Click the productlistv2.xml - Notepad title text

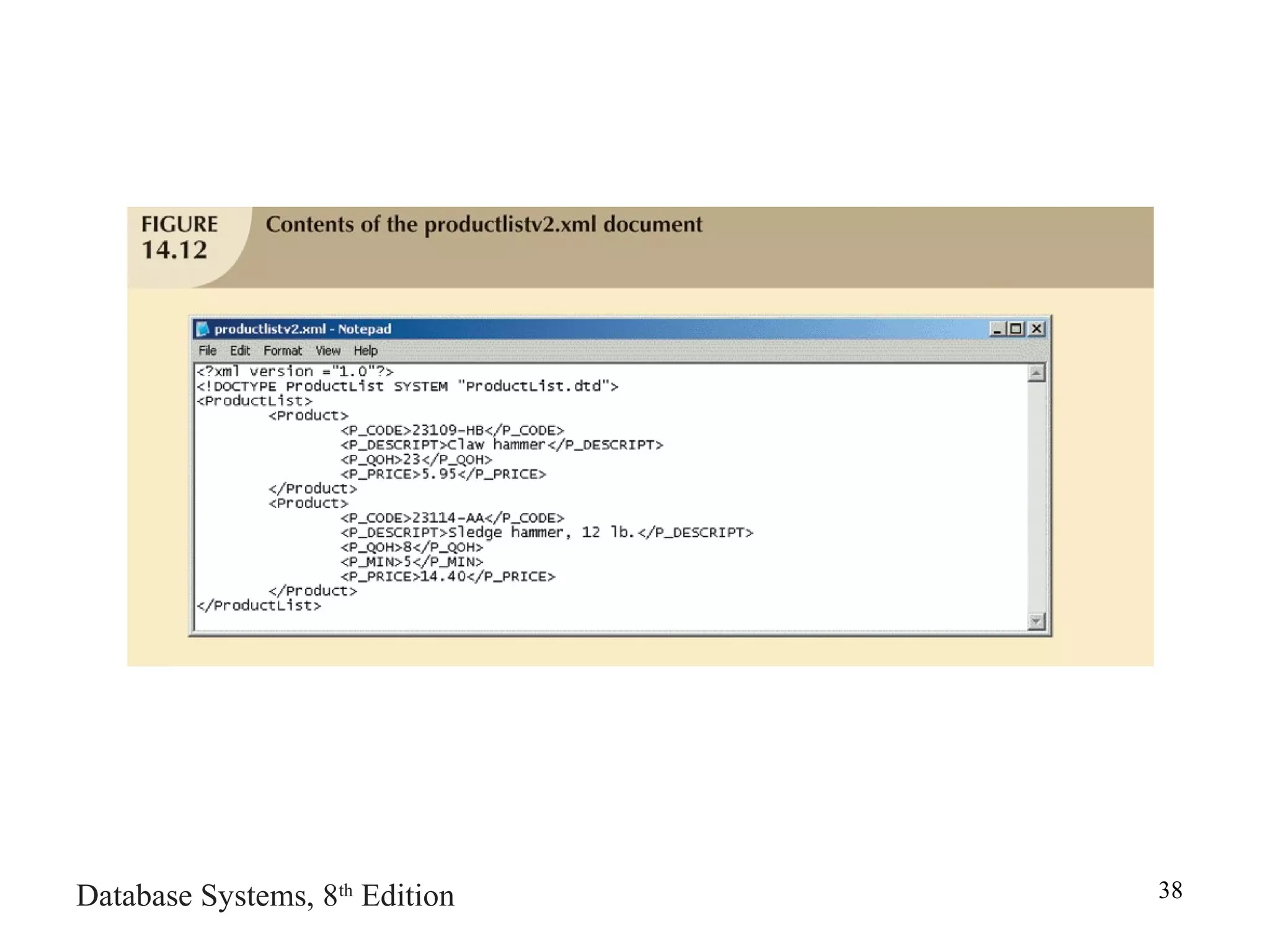(303, 329)
